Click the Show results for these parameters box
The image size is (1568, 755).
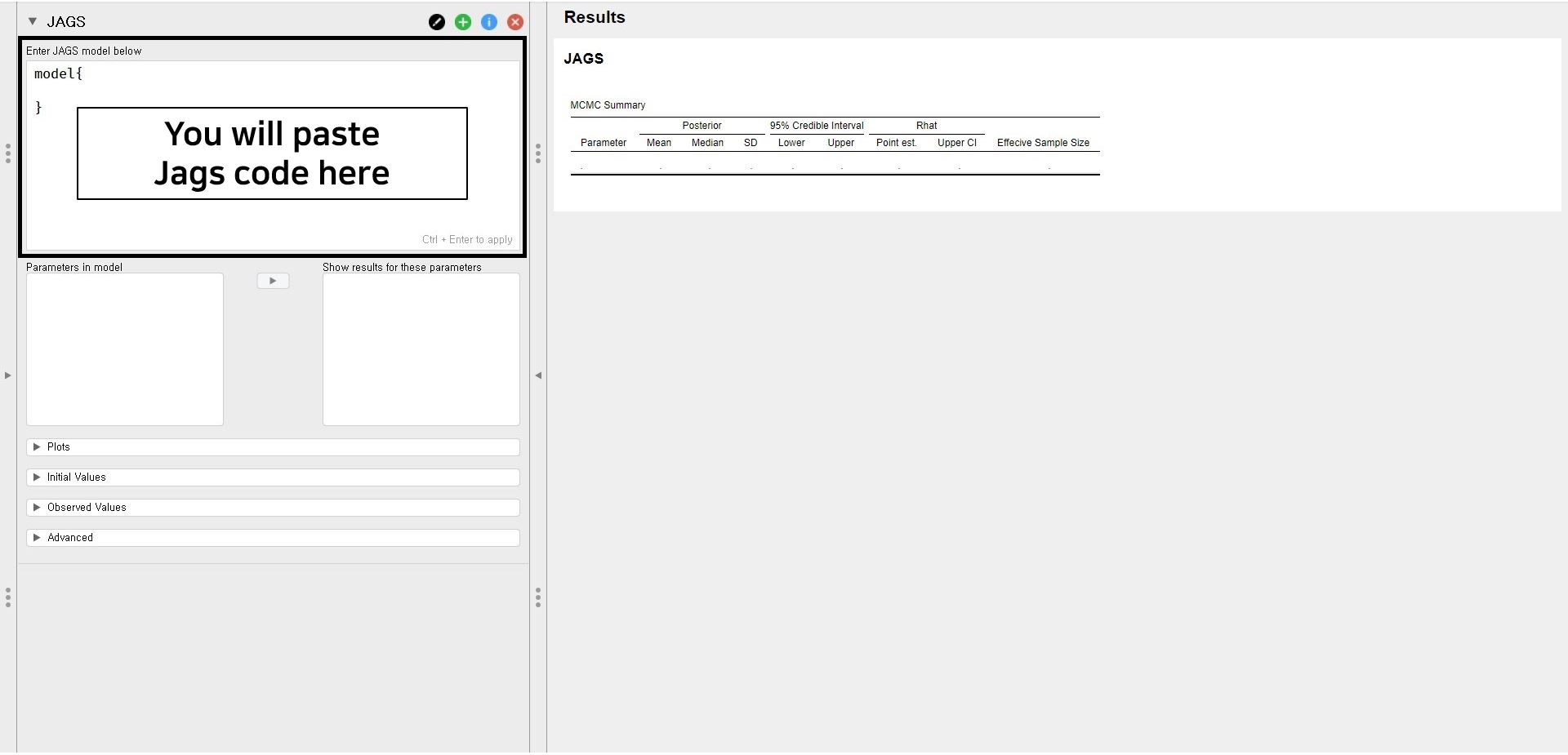pyautogui.click(x=421, y=349)
